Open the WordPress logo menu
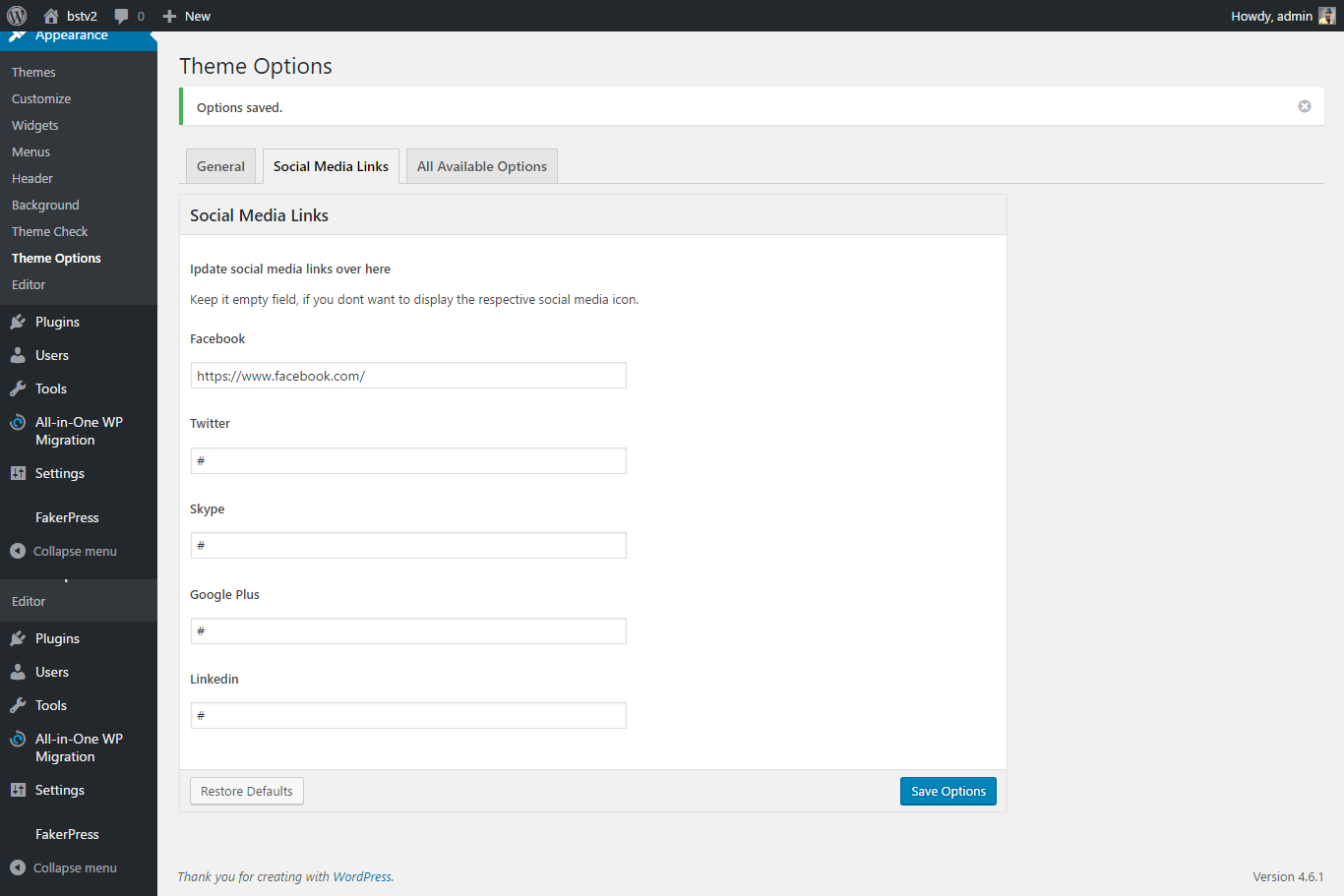Screen dimensions: 1344x896 point(17,16)
